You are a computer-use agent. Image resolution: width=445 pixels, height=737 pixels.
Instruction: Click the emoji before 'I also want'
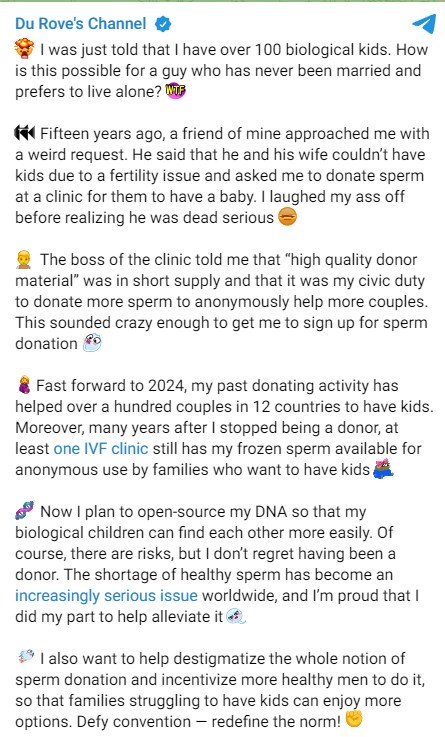tap(25, 657)
